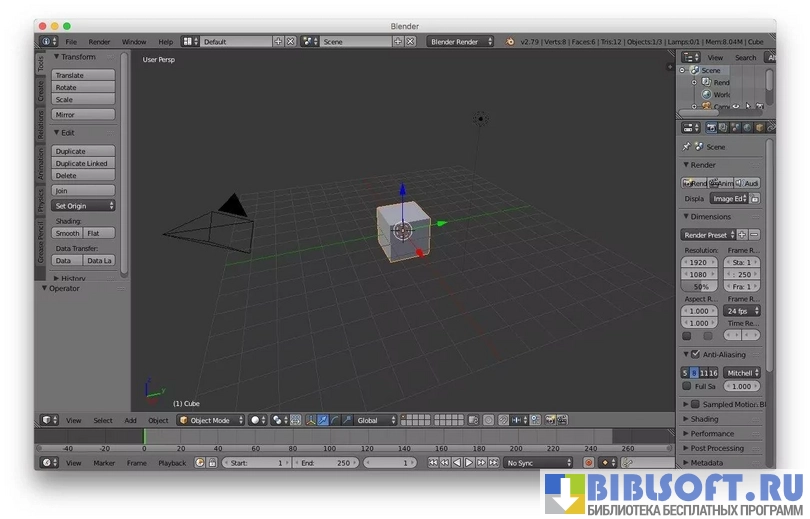Open the Set Origin dropdown
Screen dimensions: 810x519
(84, 205)
